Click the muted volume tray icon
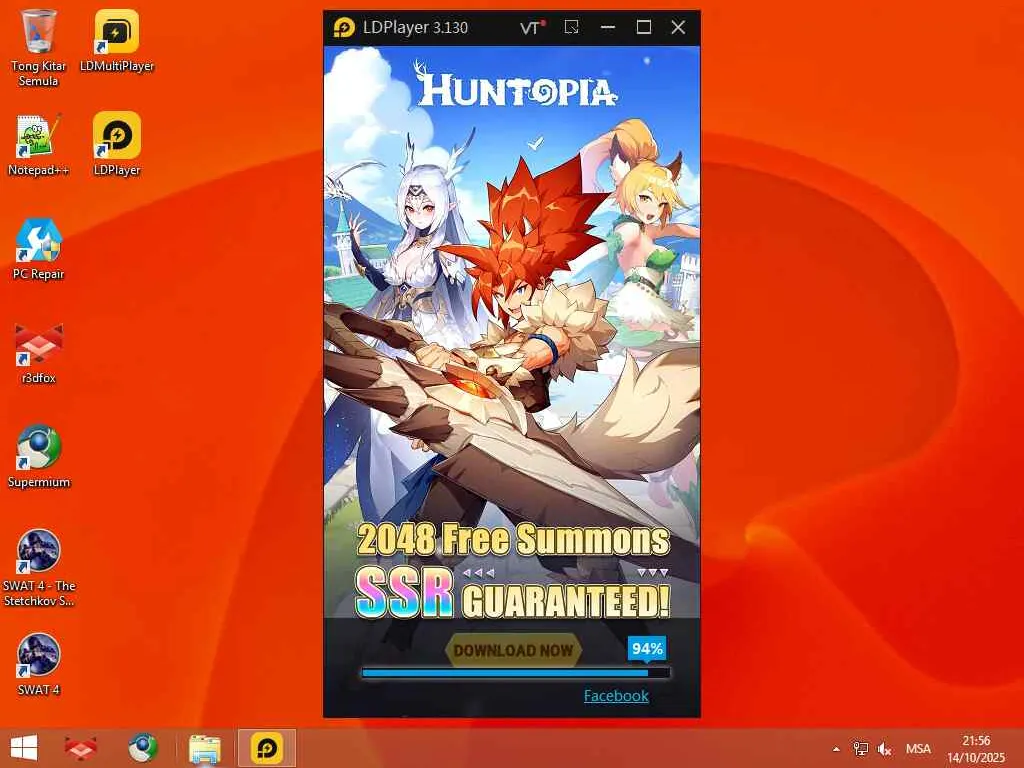Viewport: 1024px width, 768px height. tap(885, 749)
